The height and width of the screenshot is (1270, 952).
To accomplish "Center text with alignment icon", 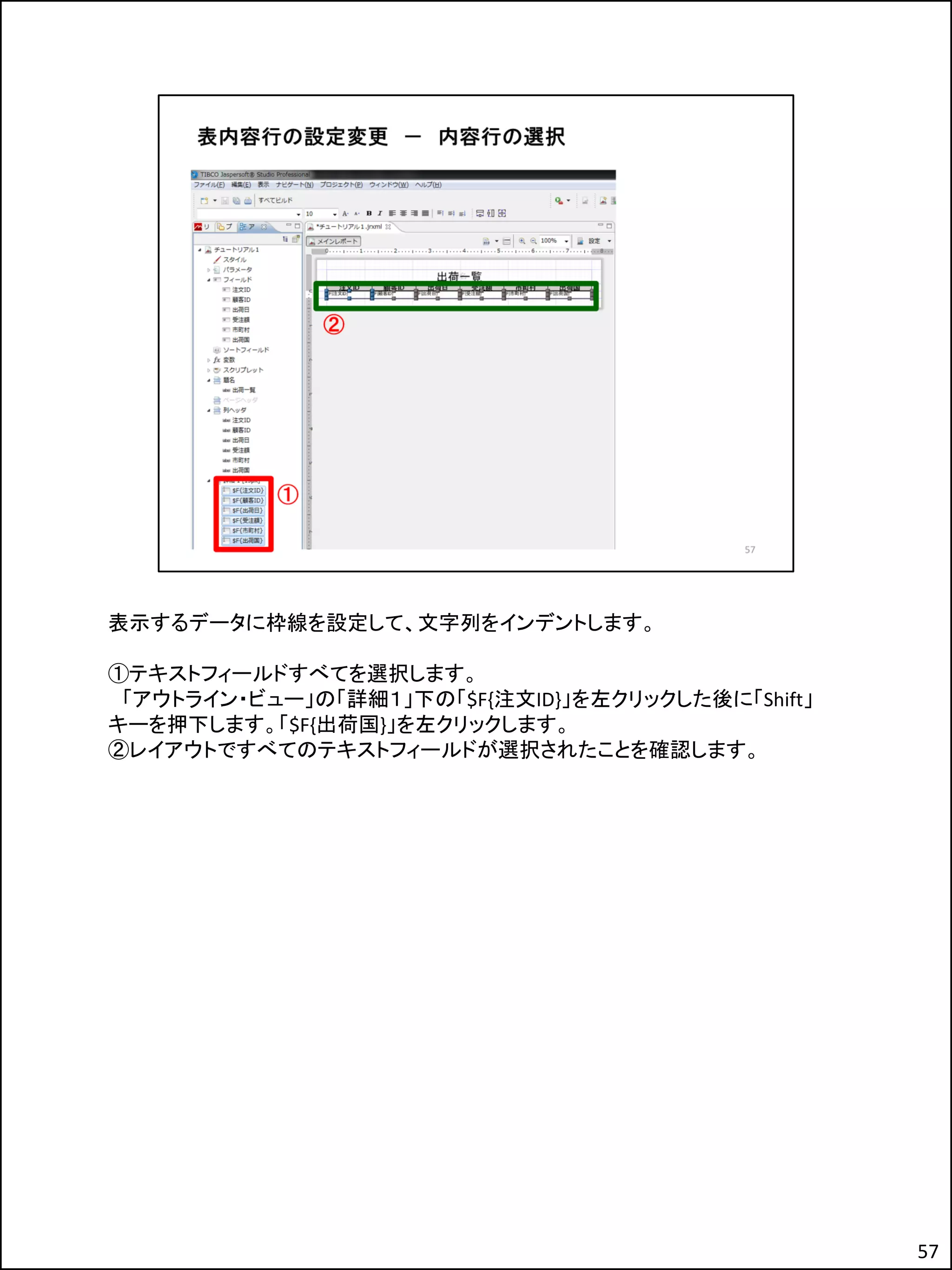I will 403,213.
